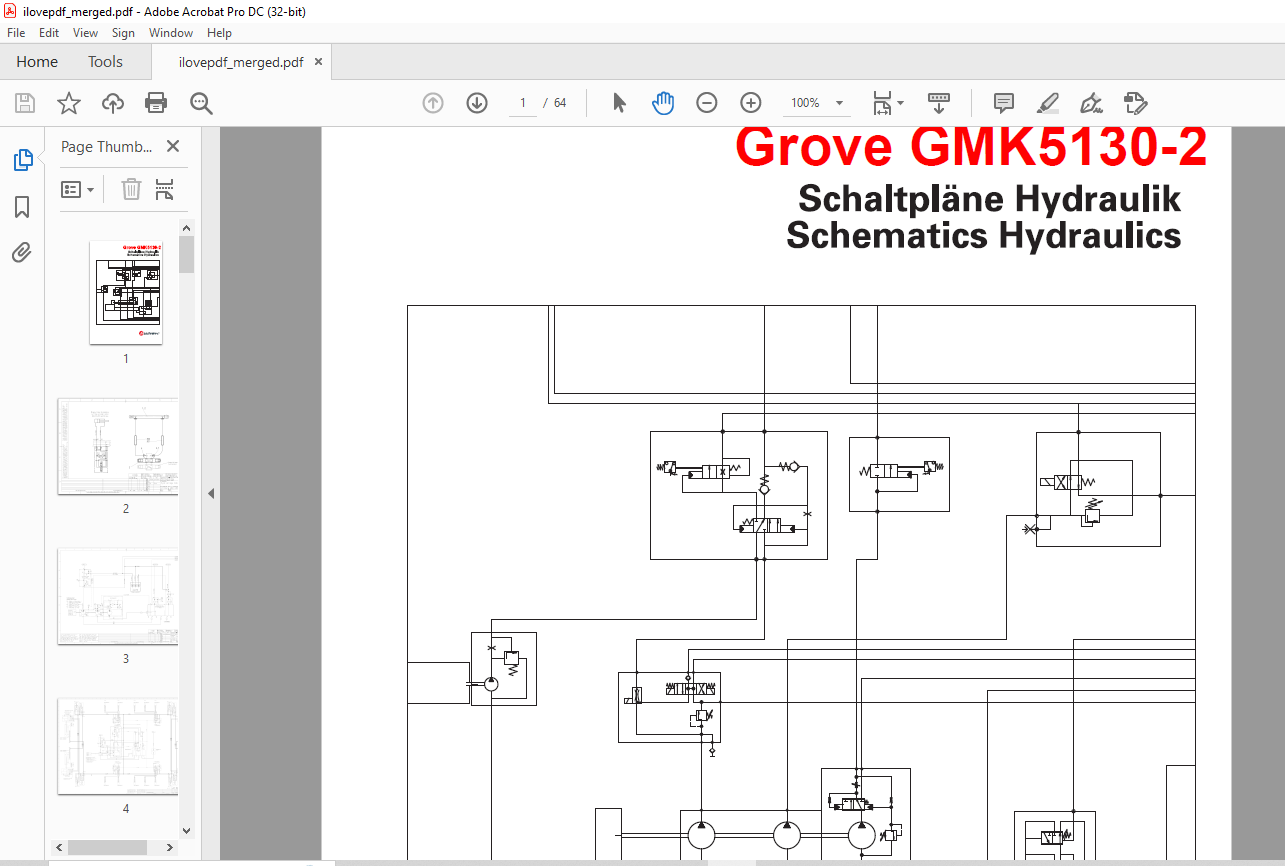Click the page number input field
The image size is (1285, 866).
(522, 103)
